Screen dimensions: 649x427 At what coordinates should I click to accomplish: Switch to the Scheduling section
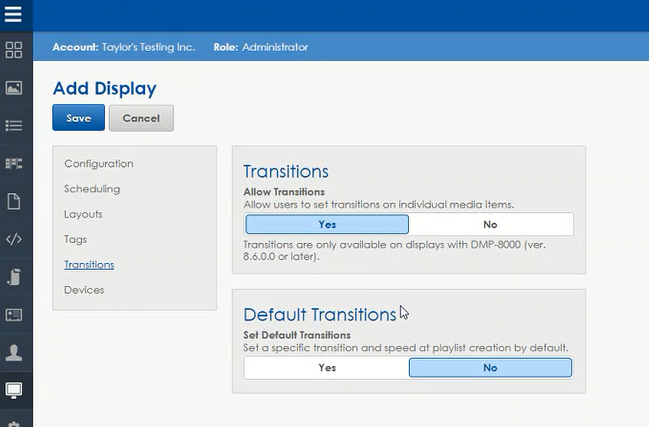92,188
